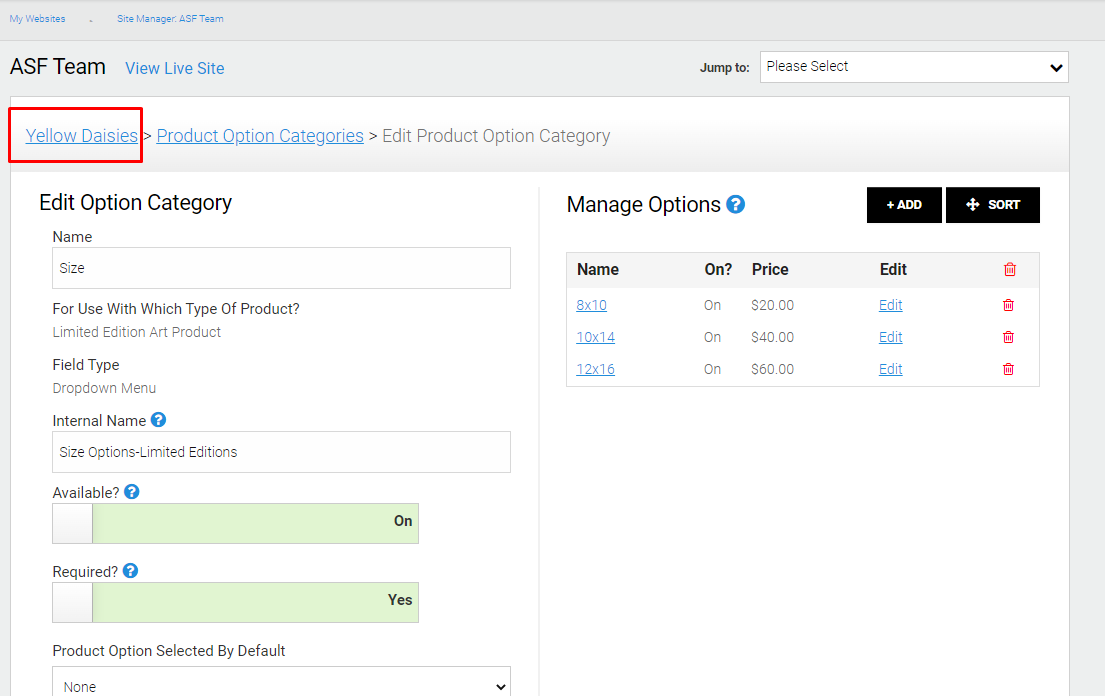
Task: Select Please Select from the Jump to menu
Action: (913, 67)
